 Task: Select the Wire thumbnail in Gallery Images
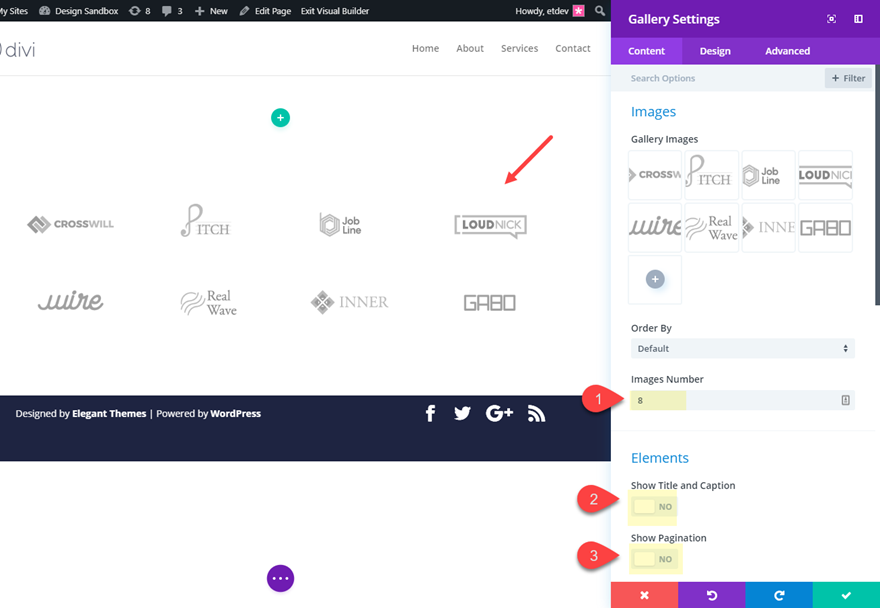655,227
